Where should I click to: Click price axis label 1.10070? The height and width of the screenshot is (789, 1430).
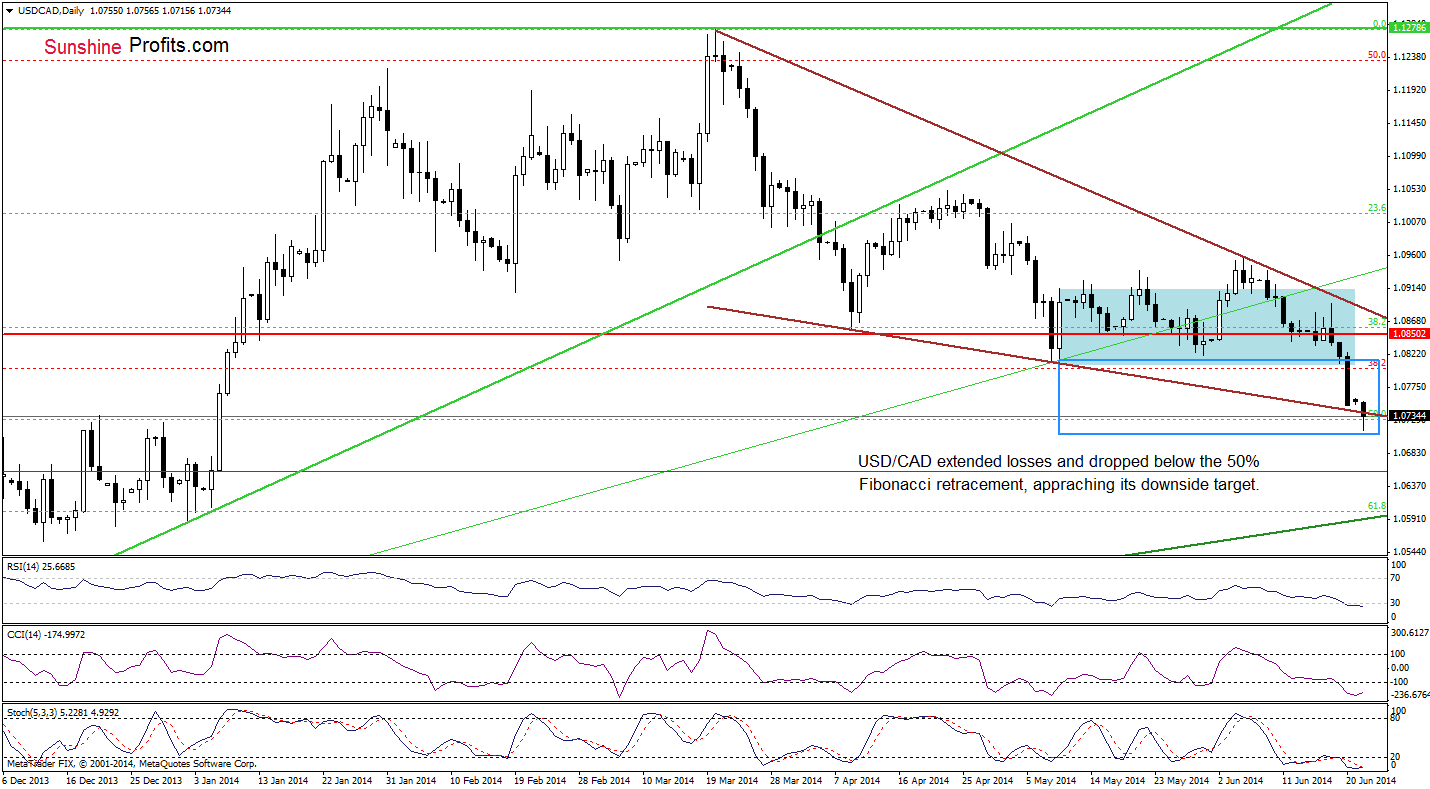tap(1408, 221)
